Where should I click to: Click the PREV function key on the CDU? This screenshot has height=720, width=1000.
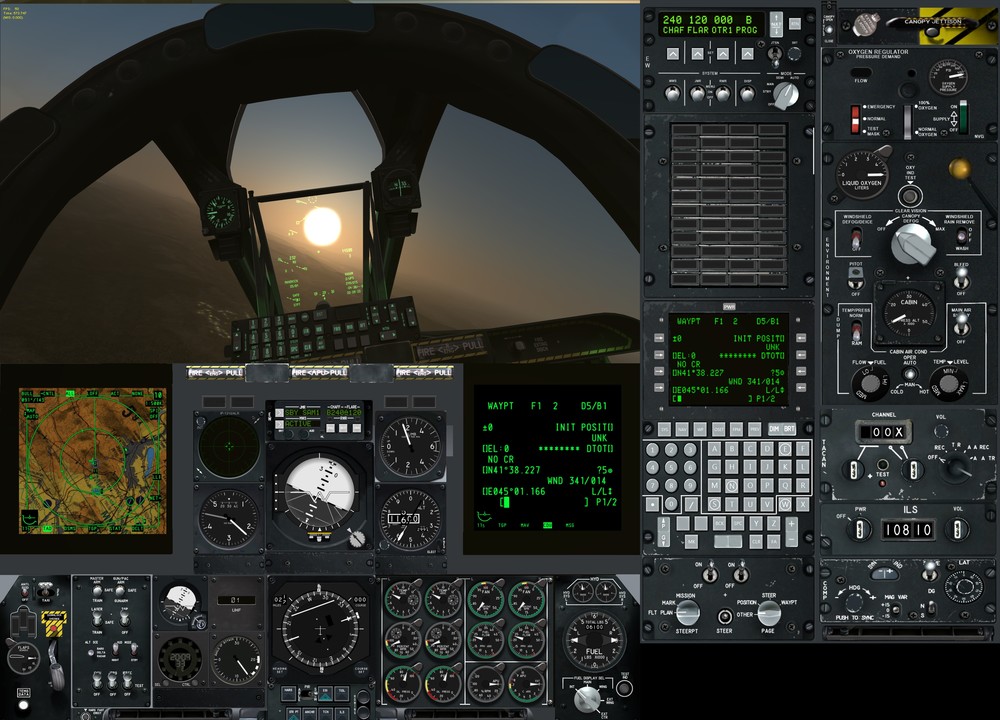[754, 429]
